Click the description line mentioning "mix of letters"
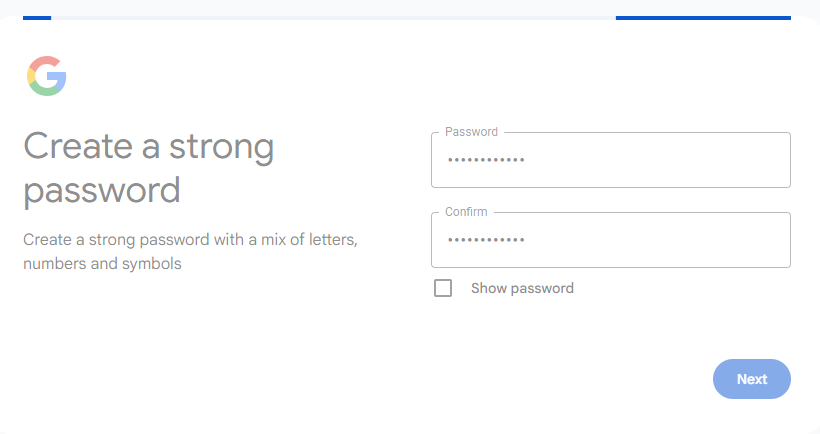This screenshot has width=820, height=434. pyautogui.click(x=190, y=241)
